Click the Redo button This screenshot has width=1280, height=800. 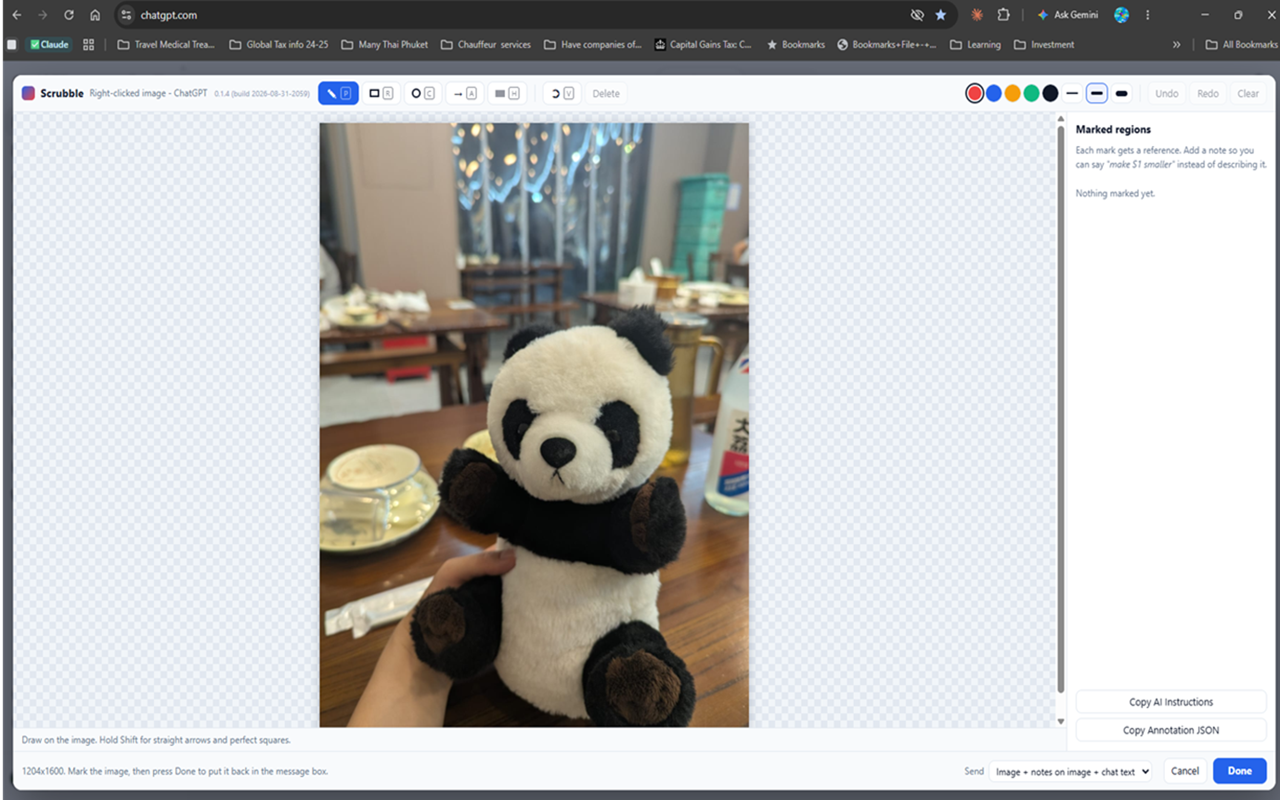[x=1208, y=93]
